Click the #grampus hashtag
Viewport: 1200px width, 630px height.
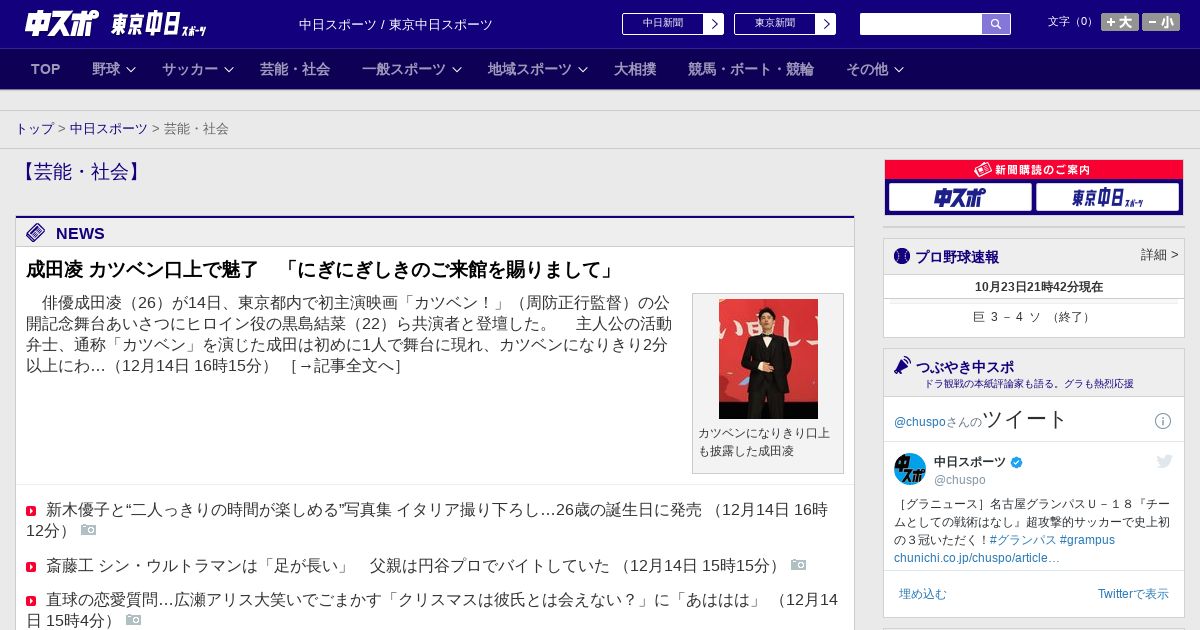1087,540
